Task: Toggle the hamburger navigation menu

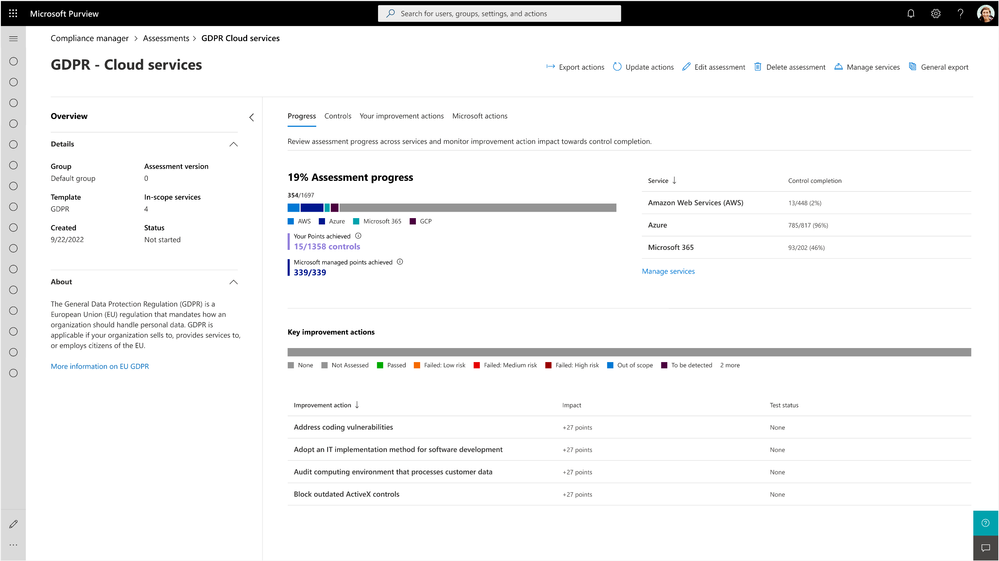Action: (13, 39)
